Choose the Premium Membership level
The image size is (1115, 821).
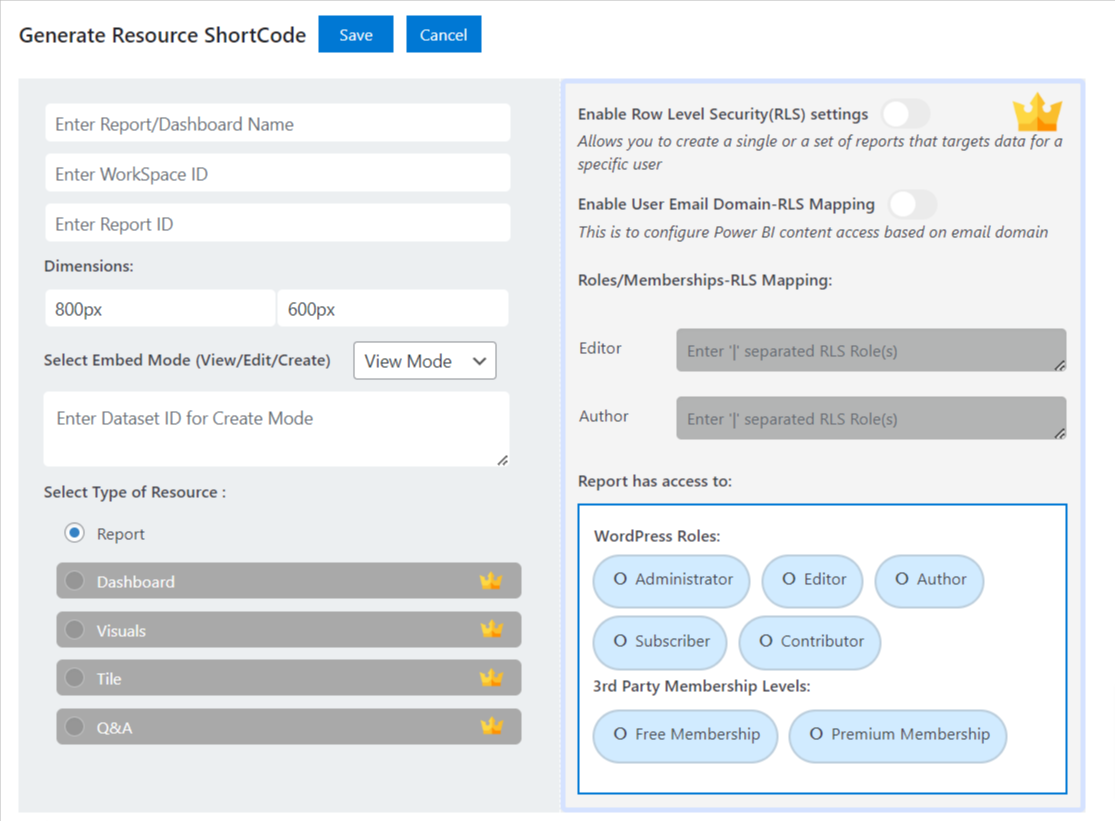[x=897, y=735]
